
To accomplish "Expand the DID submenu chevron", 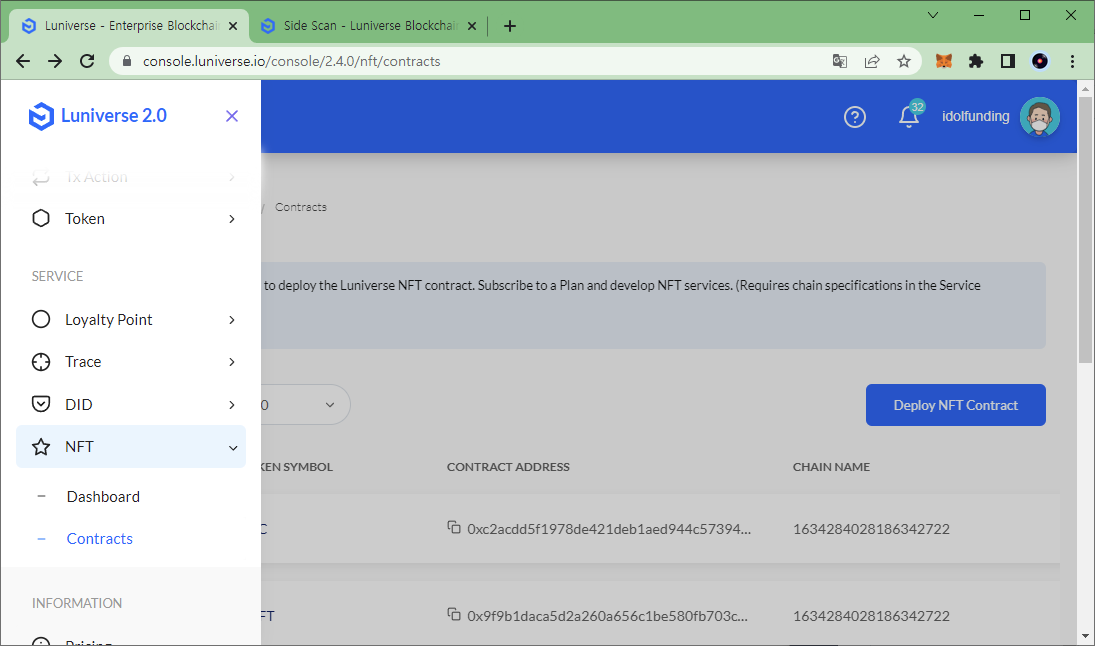I will pos(232,405).
